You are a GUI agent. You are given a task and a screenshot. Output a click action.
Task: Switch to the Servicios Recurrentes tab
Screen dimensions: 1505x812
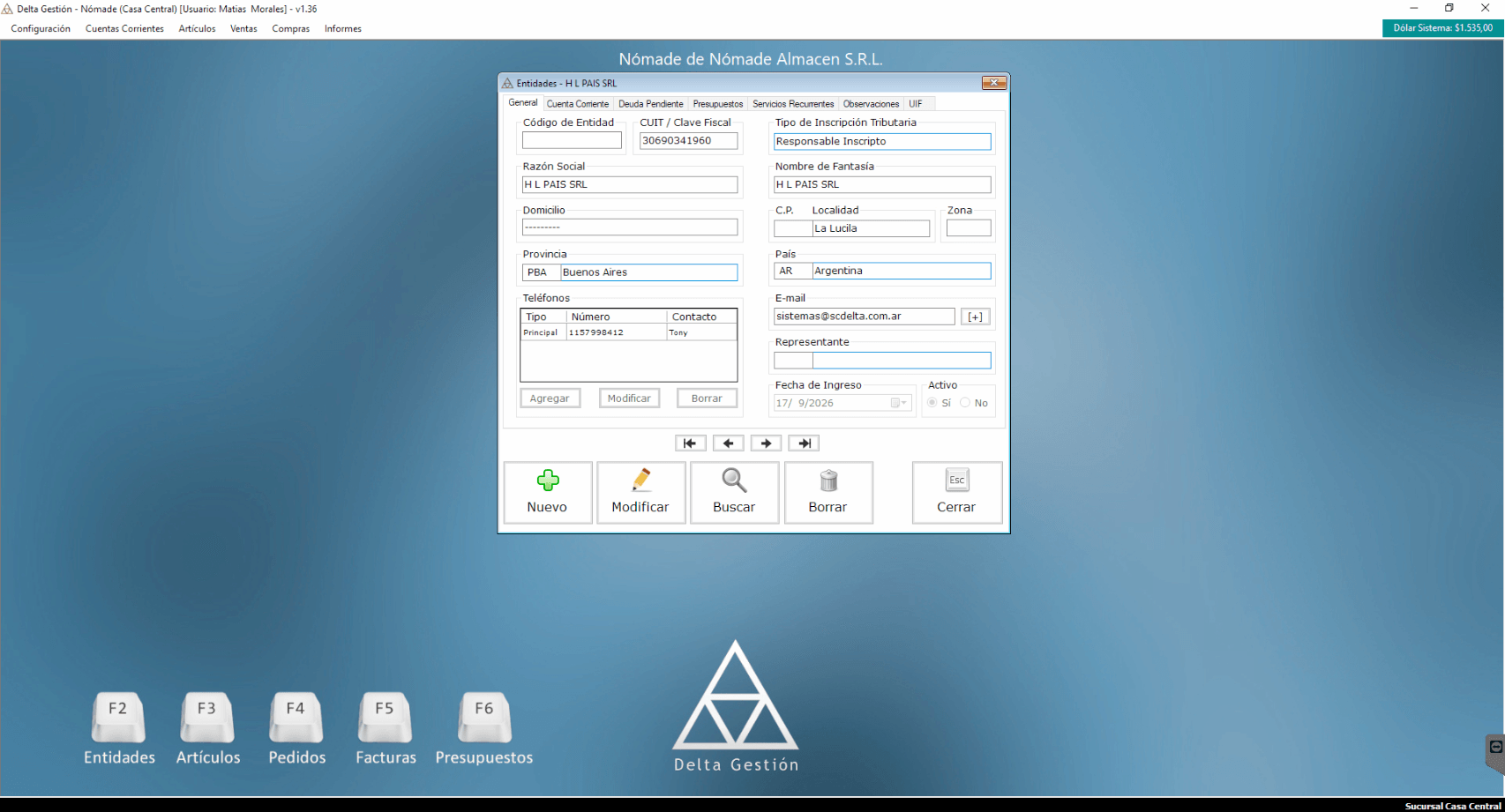point(793,104)
